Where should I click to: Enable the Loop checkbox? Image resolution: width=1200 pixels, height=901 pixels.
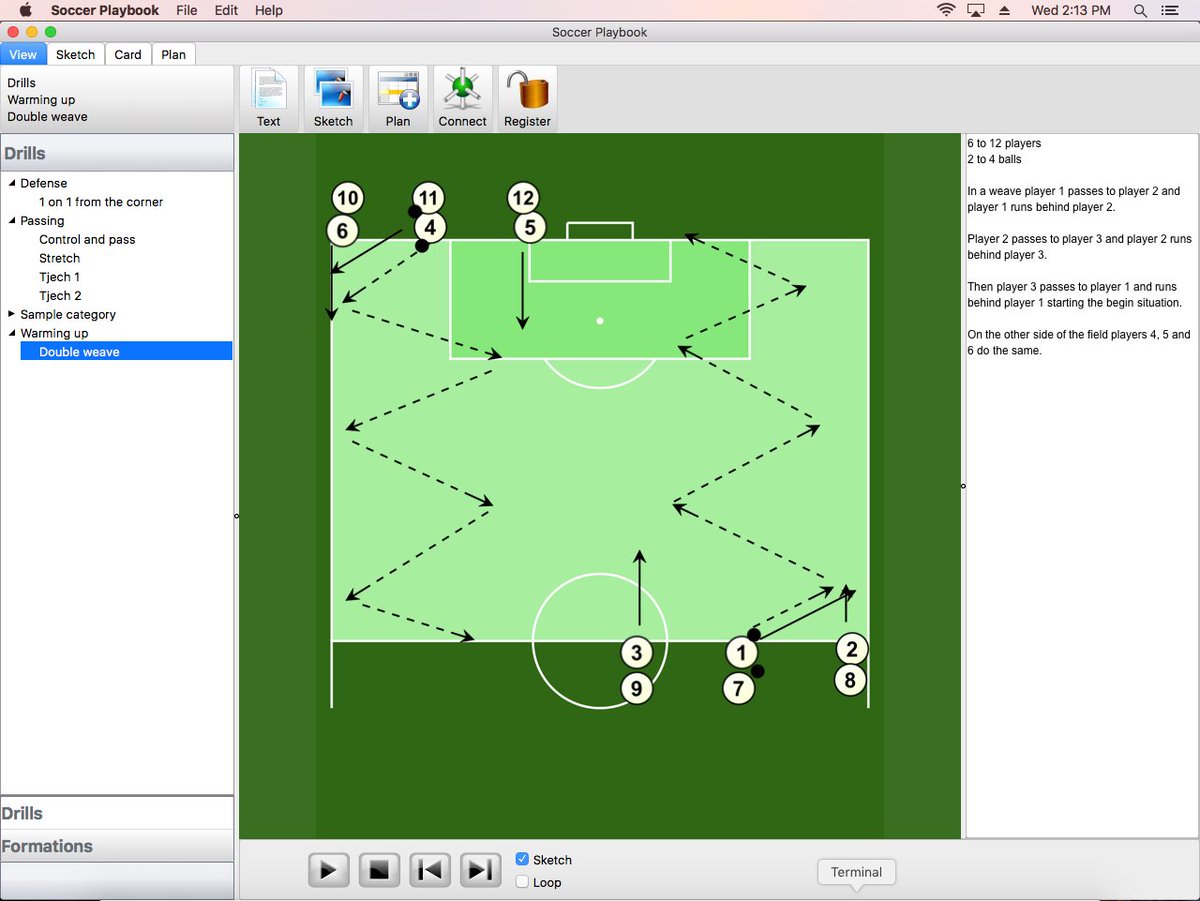coord(522,882)
